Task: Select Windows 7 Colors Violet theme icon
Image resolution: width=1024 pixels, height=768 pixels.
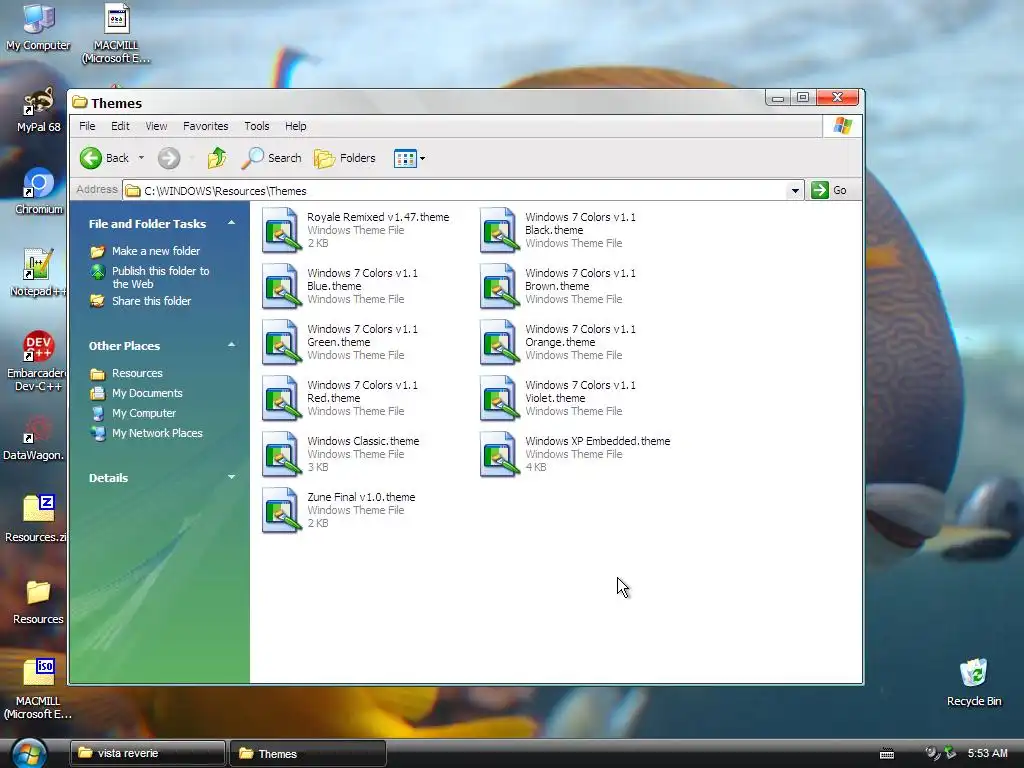Action: tap(499, 398)
